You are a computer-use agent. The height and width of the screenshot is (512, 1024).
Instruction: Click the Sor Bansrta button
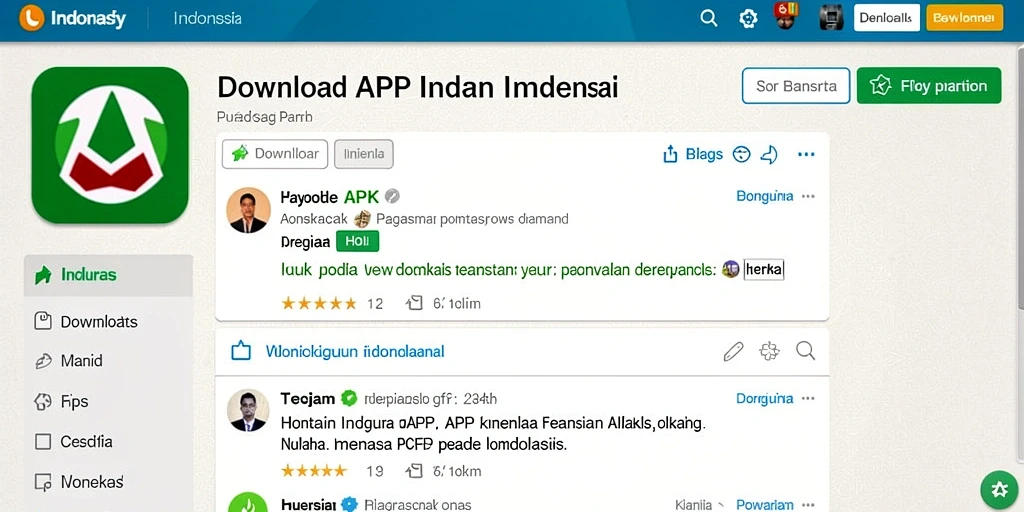click(x=796, y=86)
